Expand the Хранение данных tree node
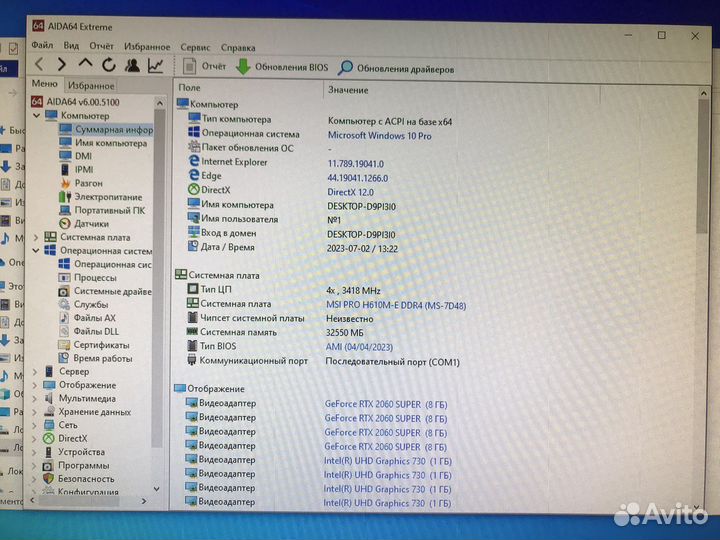Screen dimensions: 720x540 tap(35, 412)
